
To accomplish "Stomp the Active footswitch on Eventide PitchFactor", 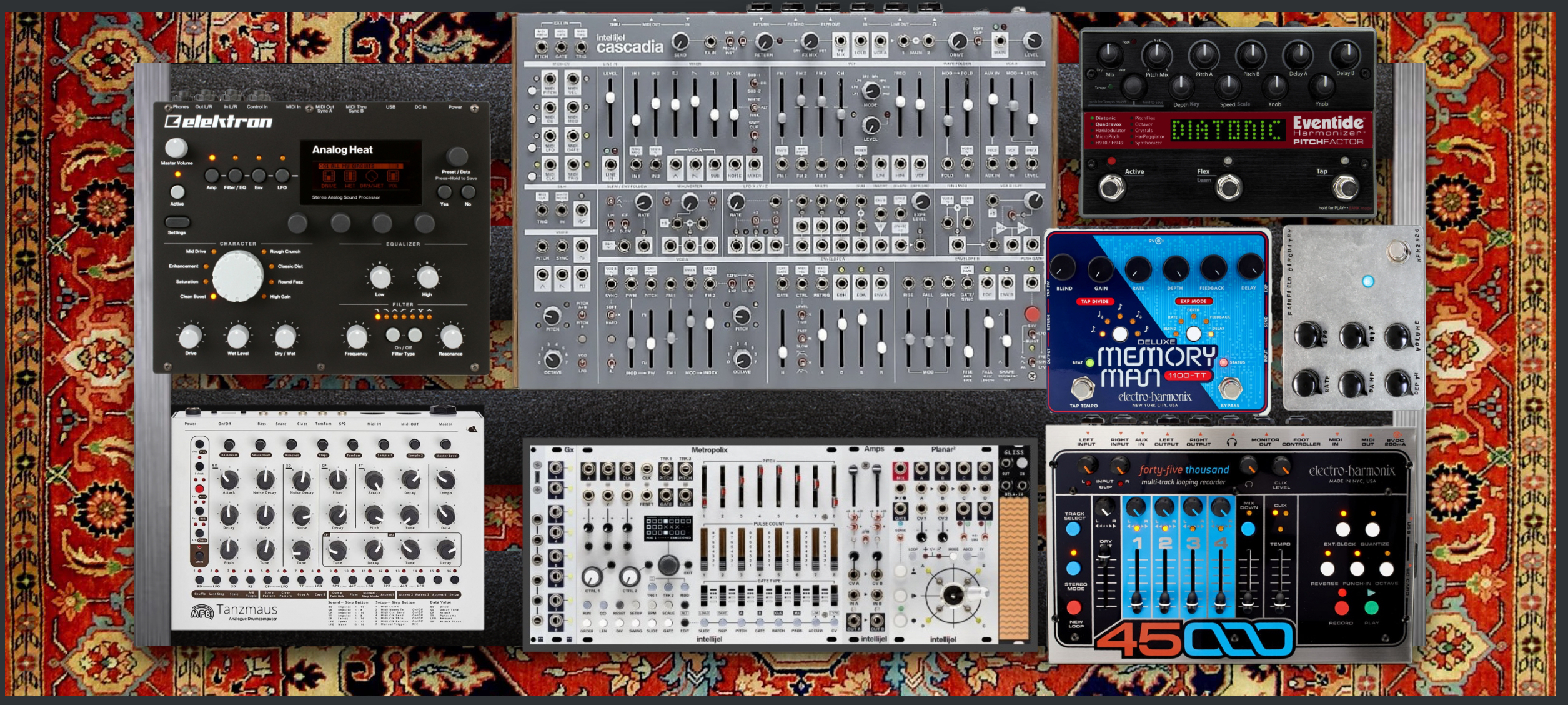I will point(1111,187).
